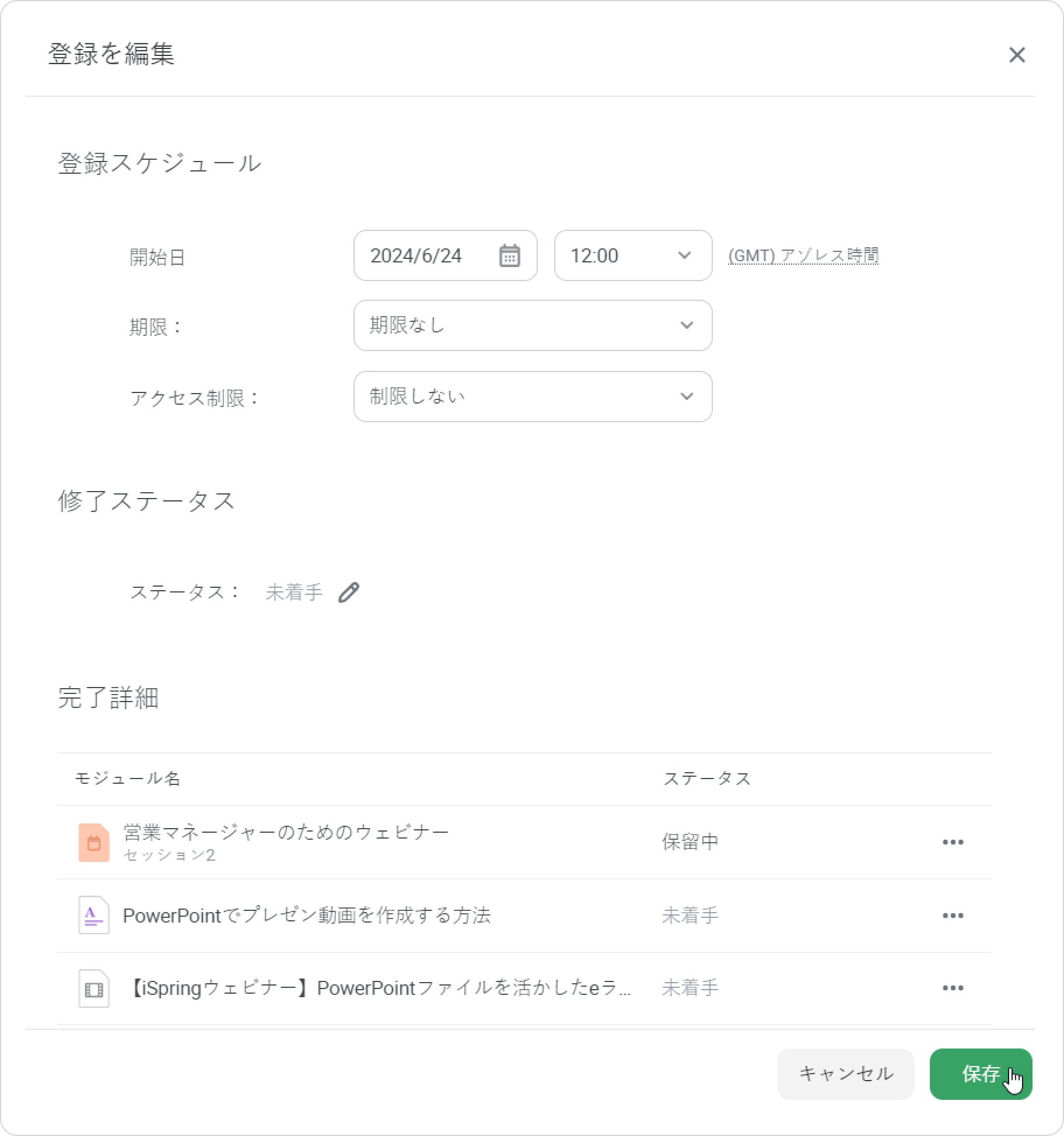Open more options for iSpringウェビナー row
This screenshot has height=1136, width=1064.
click(953, 988)
